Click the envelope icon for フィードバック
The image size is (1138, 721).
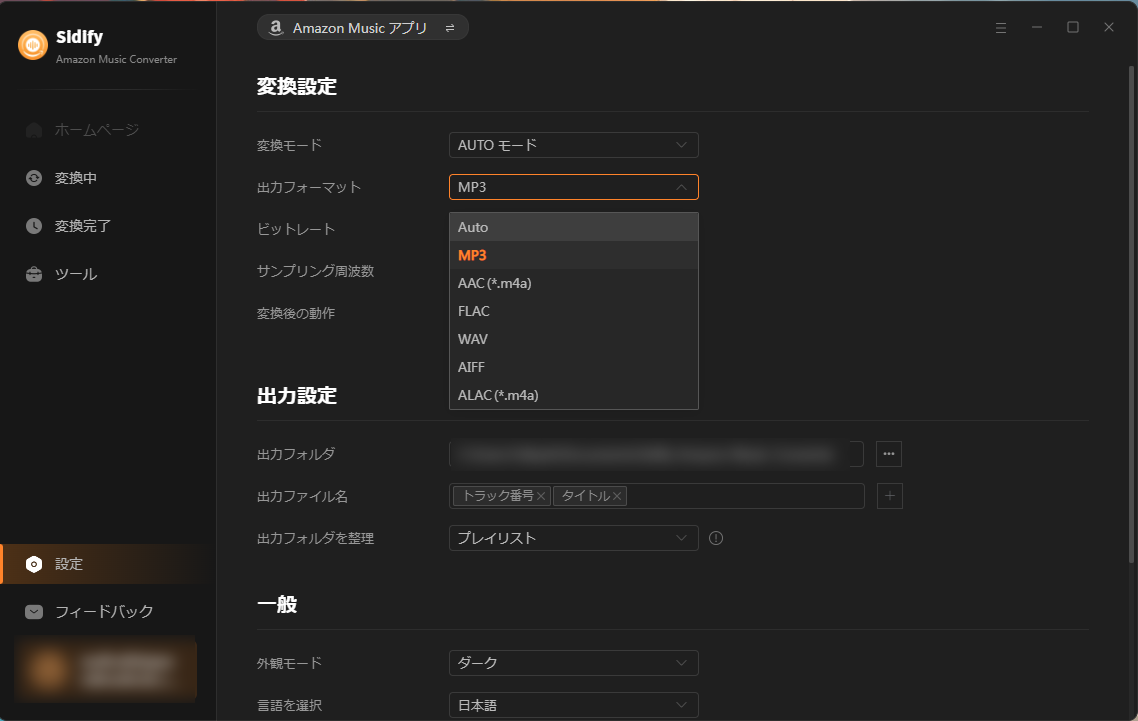[34, 612]
